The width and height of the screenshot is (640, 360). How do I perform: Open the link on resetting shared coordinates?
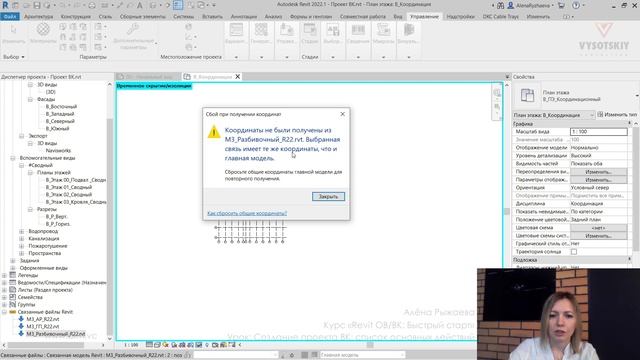(247, 213)
